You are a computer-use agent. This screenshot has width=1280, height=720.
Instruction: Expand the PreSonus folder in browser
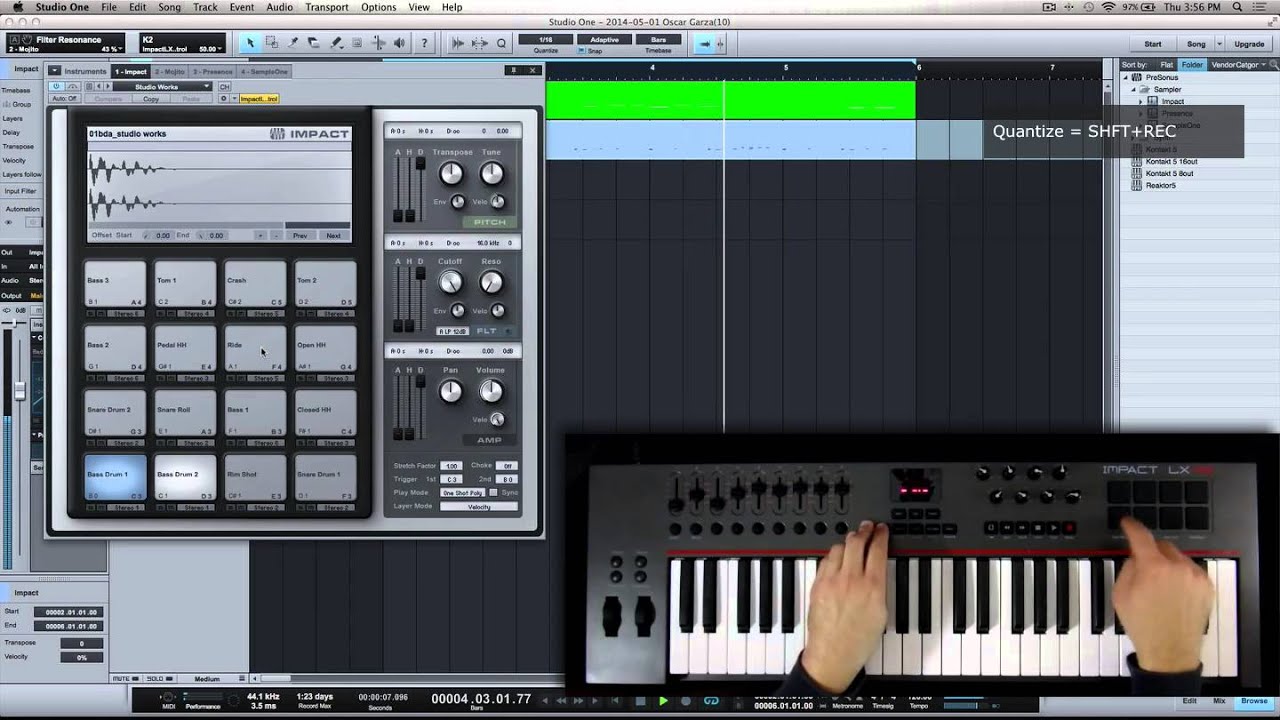click(x=1127, y=78)
